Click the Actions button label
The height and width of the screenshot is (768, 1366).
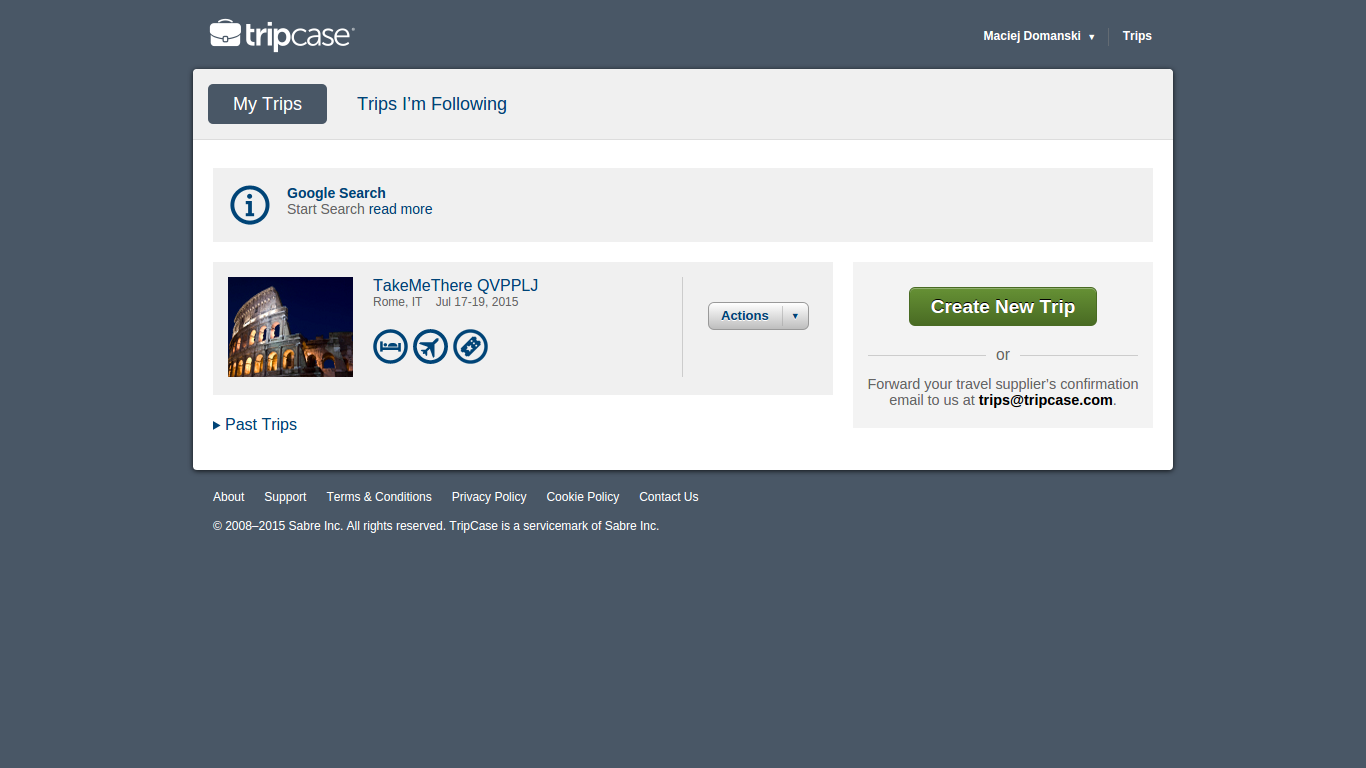tap(745, 316)
